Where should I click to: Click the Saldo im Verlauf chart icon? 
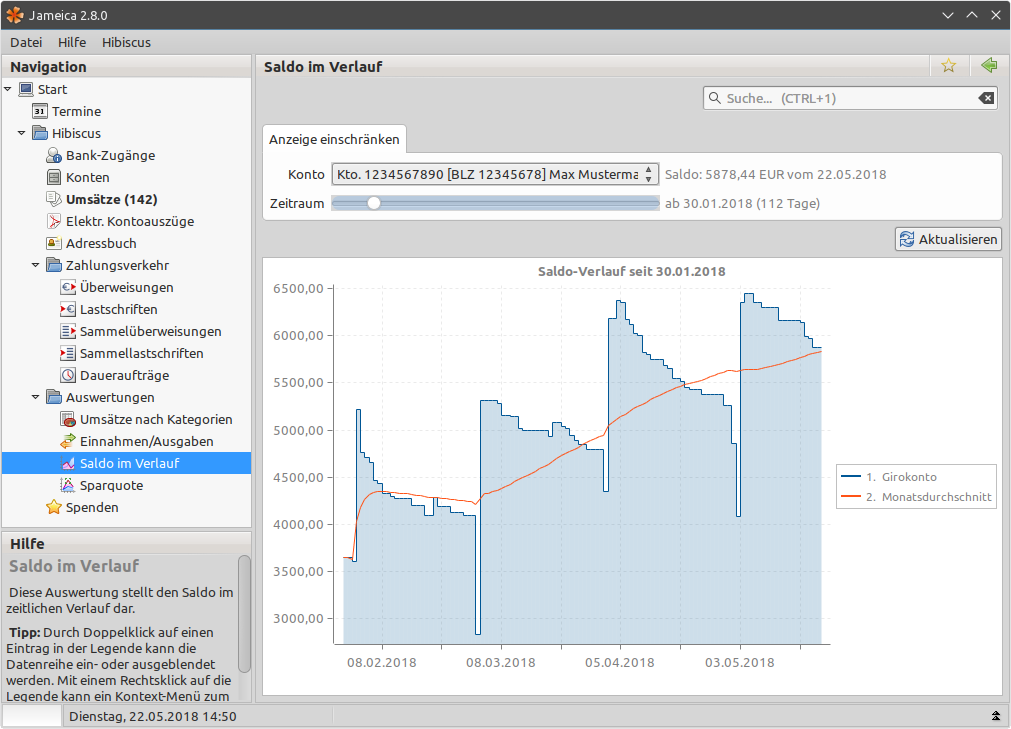point(68,463)
